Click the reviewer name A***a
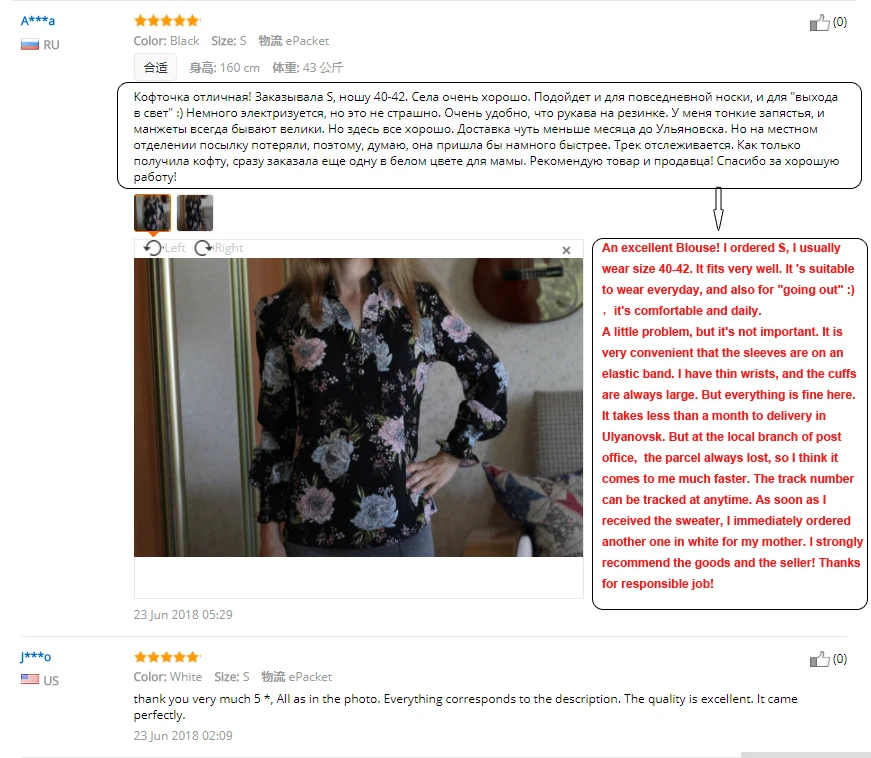This screenshot has height=758, width=871. tap(38, 21)
